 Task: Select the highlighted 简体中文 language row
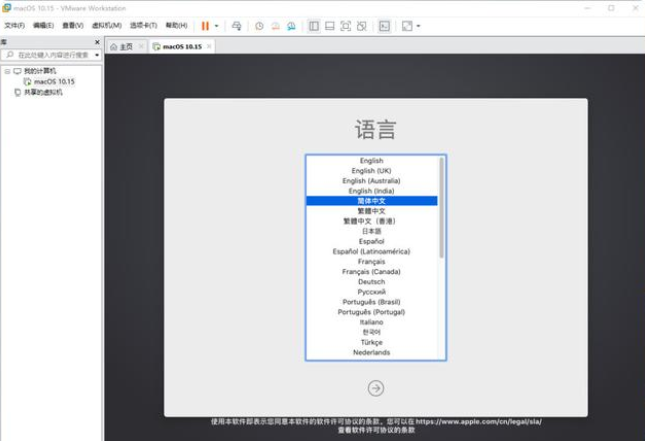(371, 201)
